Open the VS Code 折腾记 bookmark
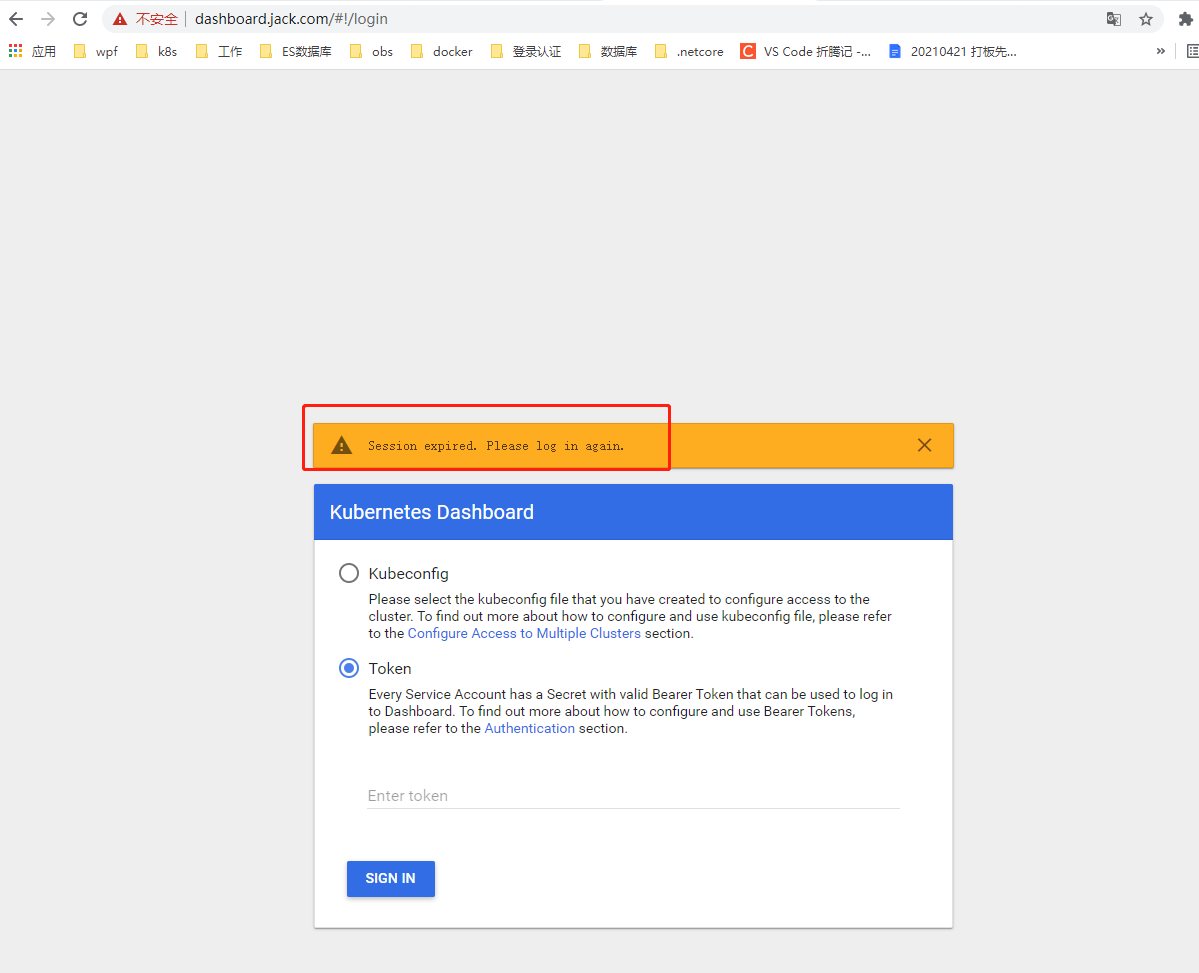1199x973 pixels. point(805,51)
